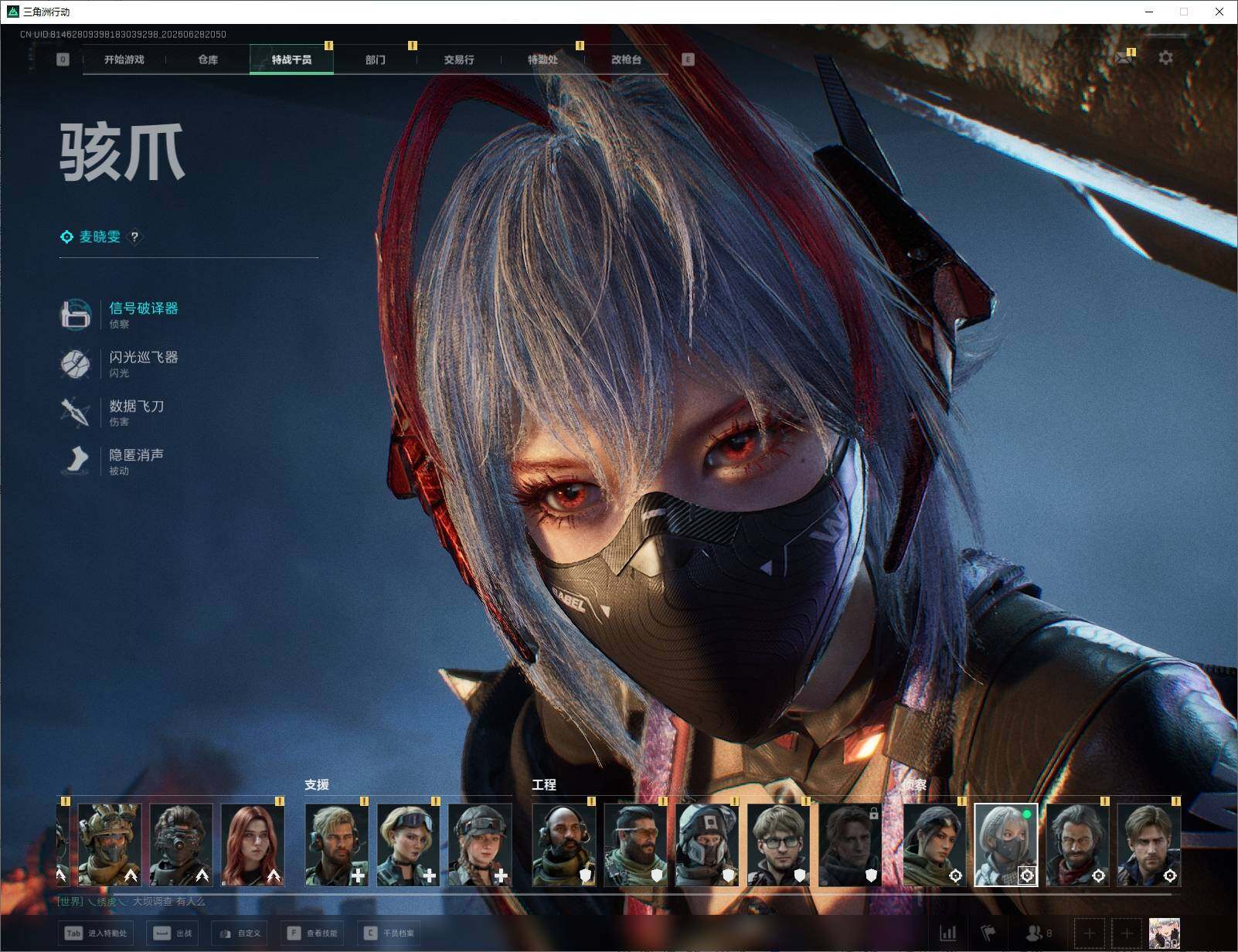Click the UID text at top left

123,35
